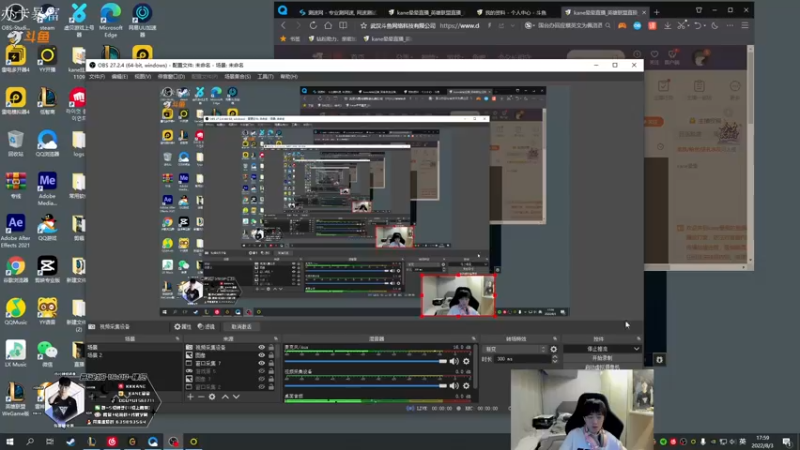Open browser address bar dropdown chevron
Viewport: 800px width, 450px height.
(x=513, y=26)
